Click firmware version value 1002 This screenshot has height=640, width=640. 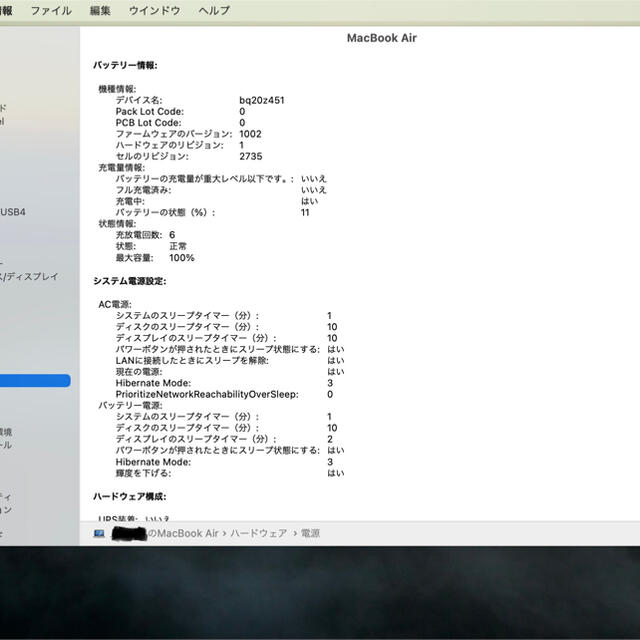(250, 134)
